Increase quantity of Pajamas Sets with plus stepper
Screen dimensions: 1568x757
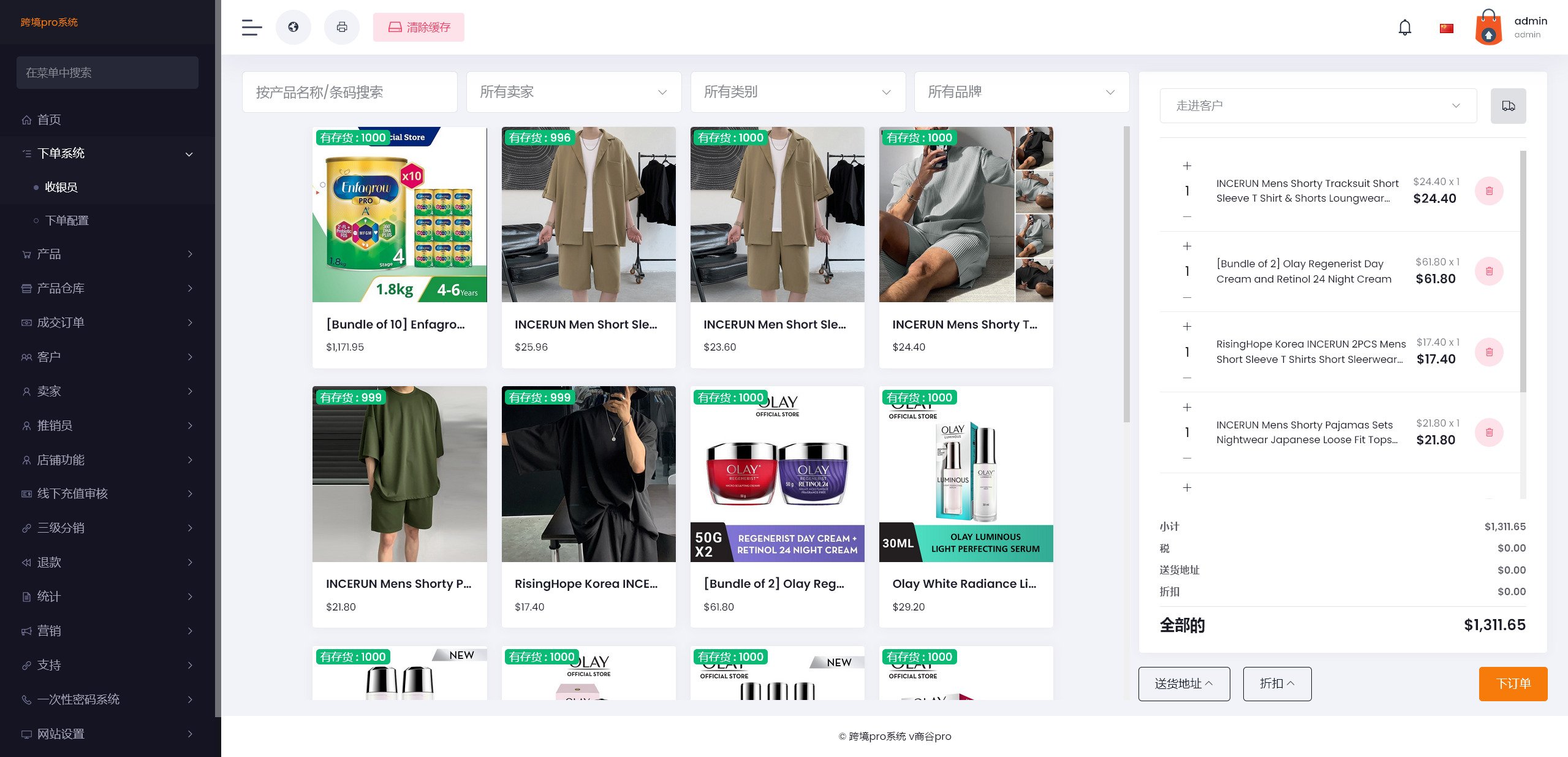coord(1187,407)
